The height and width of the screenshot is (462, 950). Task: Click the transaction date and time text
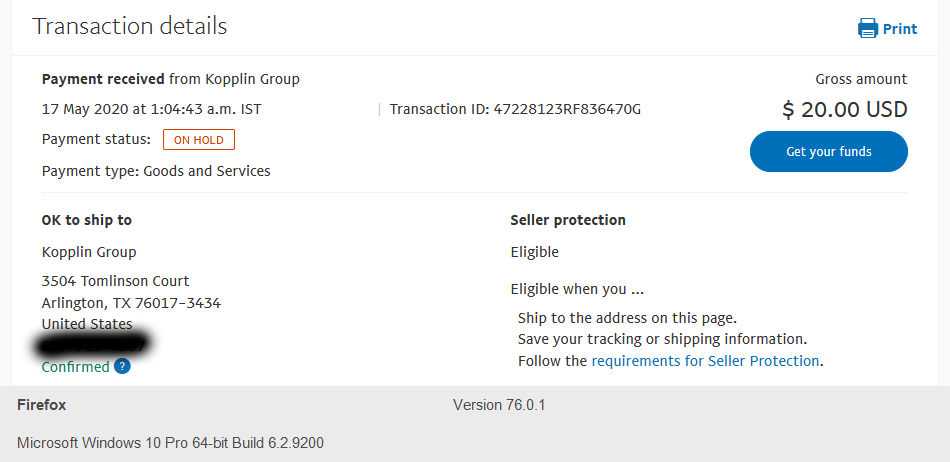(152, 110)
